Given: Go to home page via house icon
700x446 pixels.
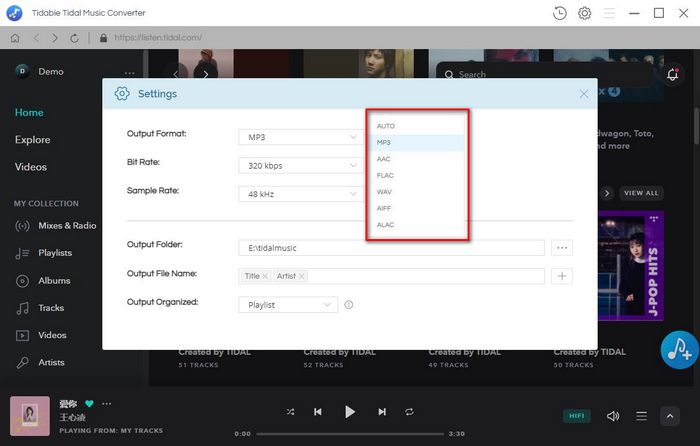Looking at the screenshot, I should pyautogui.click(x=15, y=38).
